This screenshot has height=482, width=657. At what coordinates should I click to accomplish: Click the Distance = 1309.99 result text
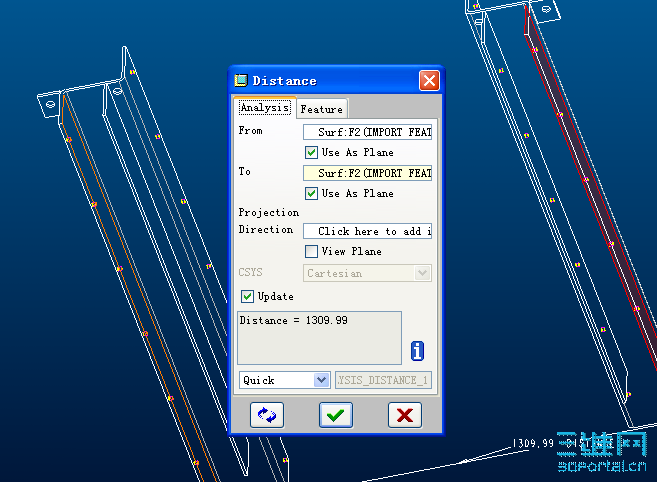tap(293, 320)
